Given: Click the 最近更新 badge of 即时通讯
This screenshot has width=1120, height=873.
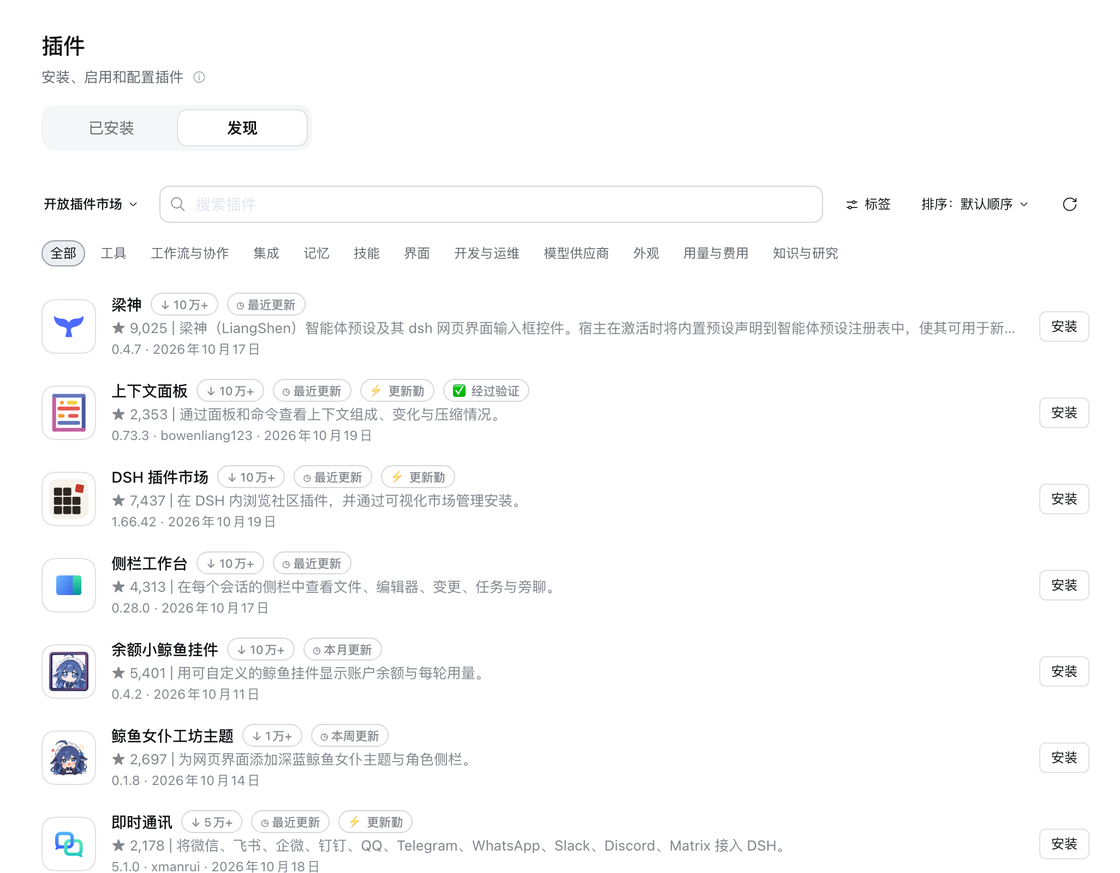Looking at the screenshot, I should pos(291,822).
